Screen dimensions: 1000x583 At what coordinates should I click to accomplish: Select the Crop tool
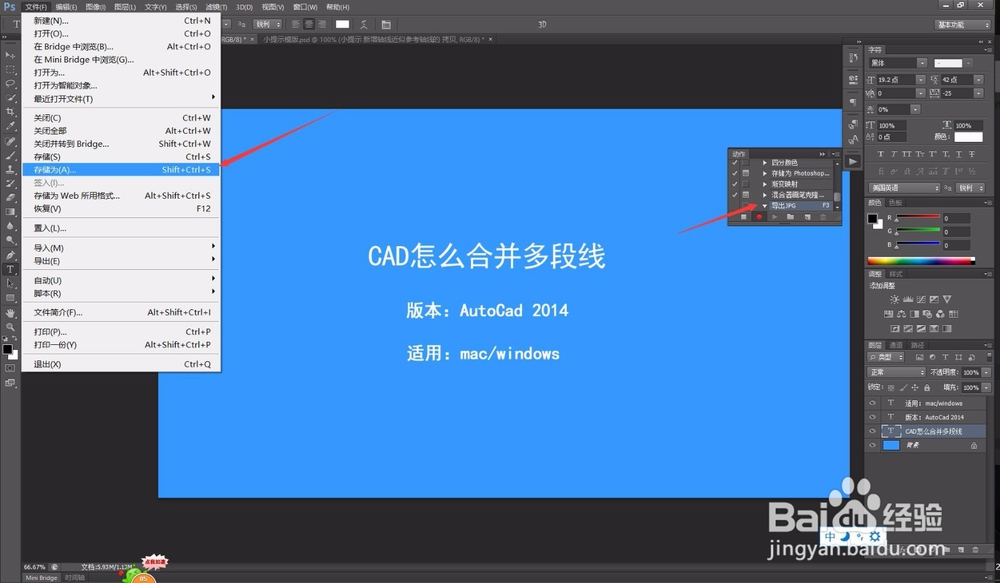(x=10, y=112)
